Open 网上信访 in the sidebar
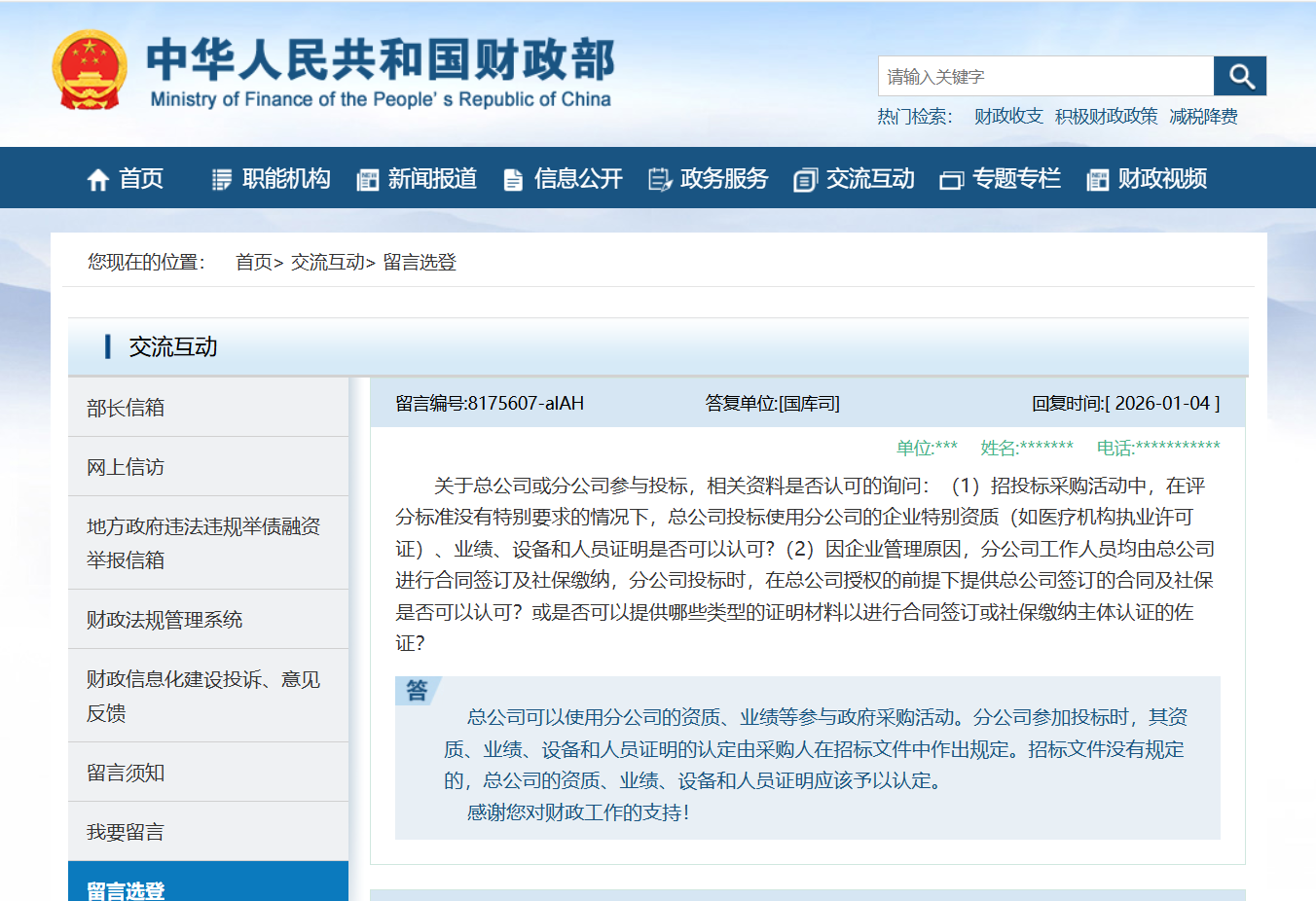 208,467
